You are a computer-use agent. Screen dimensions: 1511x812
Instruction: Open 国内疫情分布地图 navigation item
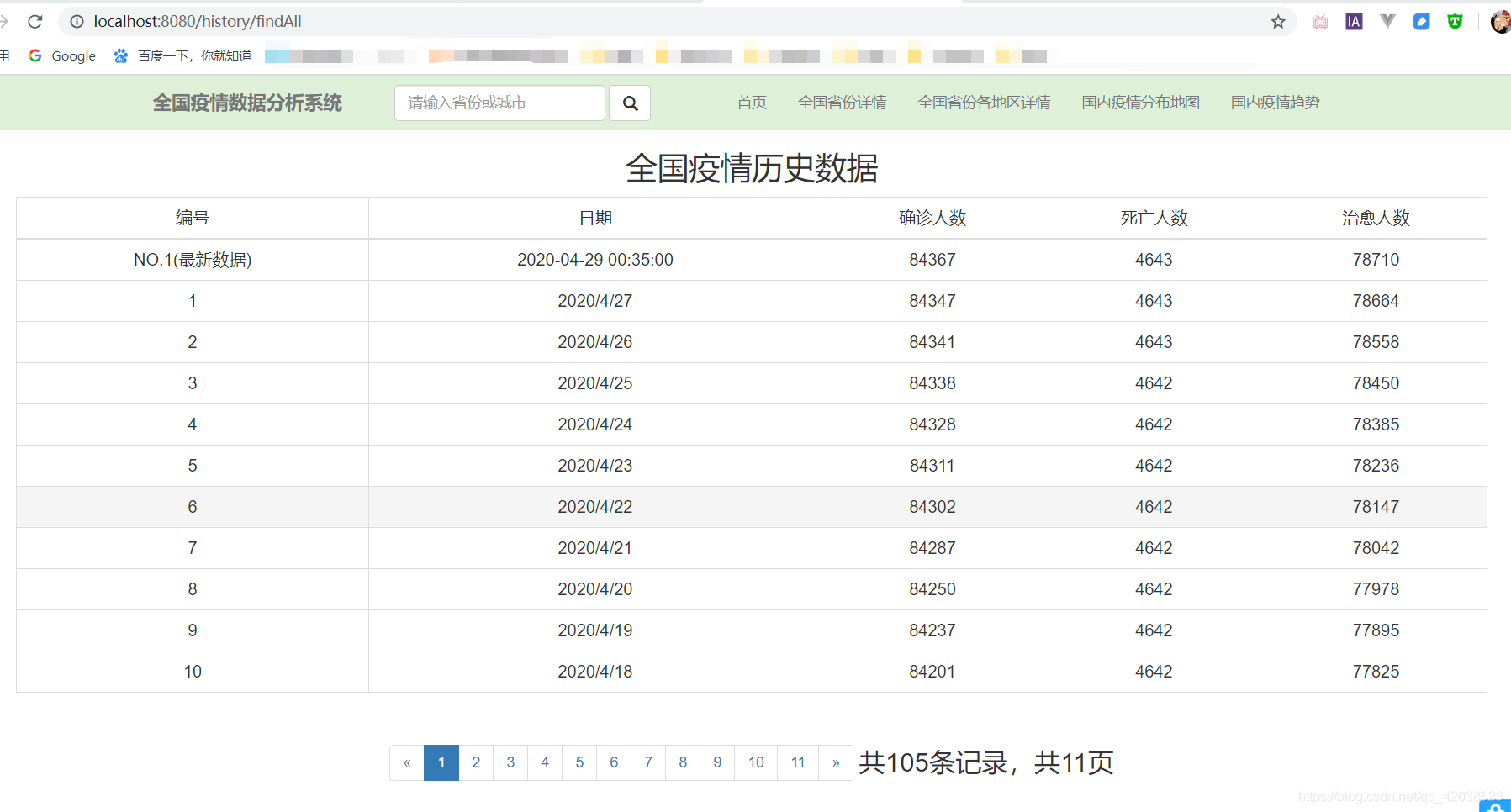point(1140,103)
